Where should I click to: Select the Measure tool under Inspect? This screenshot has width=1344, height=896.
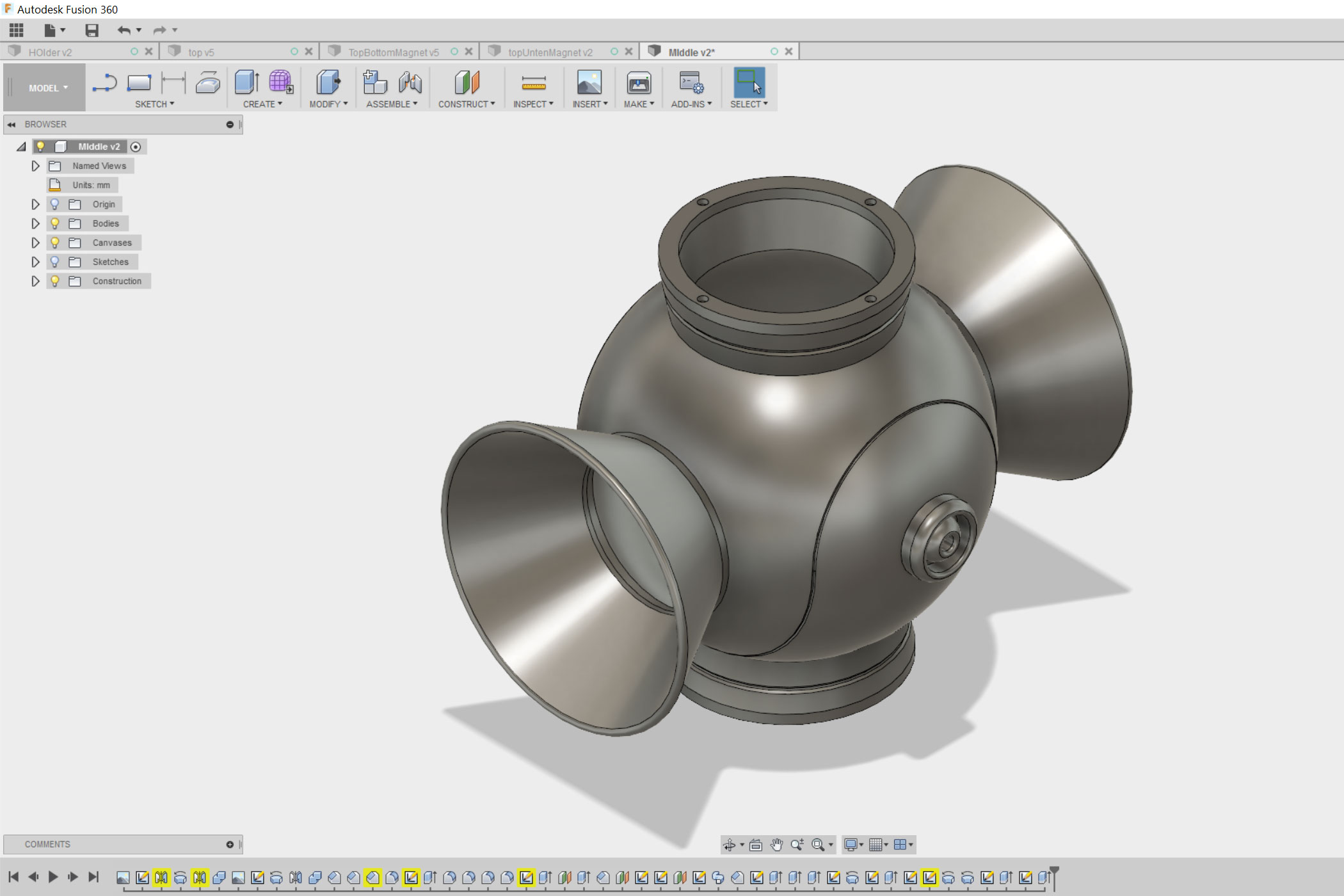coord(533,83)
